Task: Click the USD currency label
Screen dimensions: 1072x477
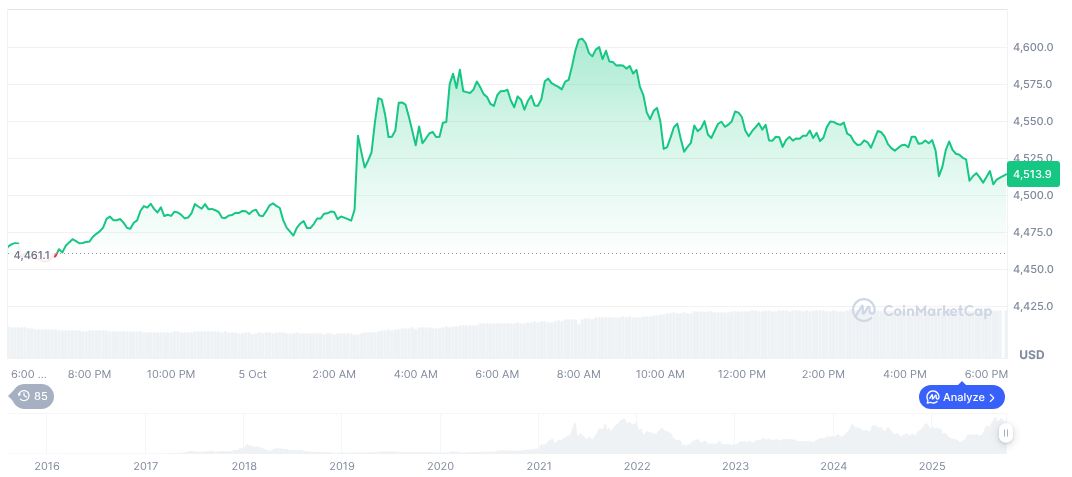Action: (x=1031, y=355)
